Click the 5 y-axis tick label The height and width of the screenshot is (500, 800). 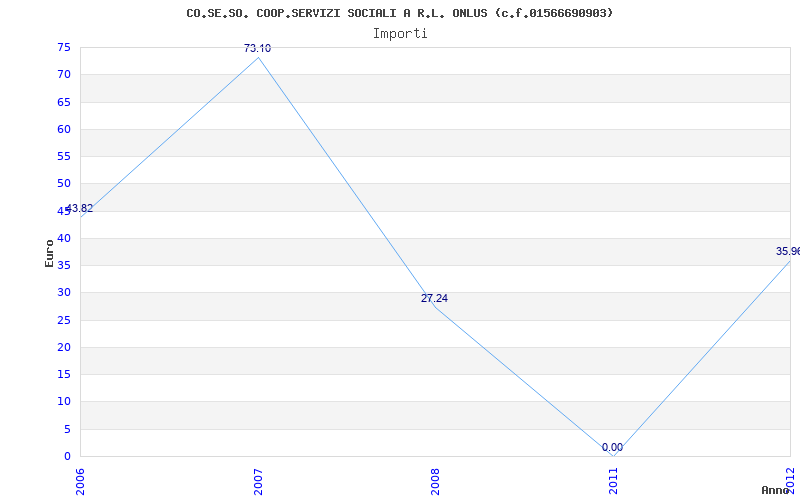(x=67, y=429)
